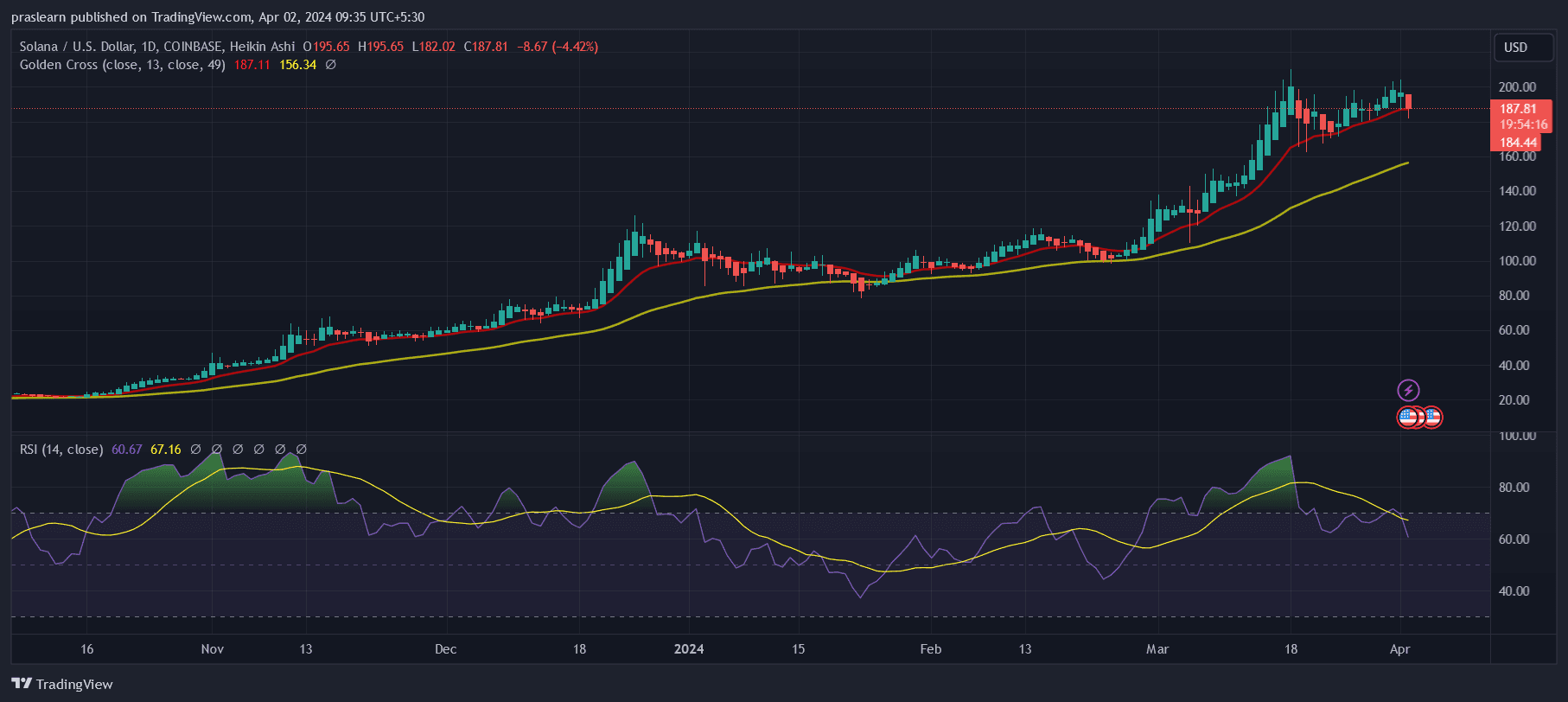Click the Mar label on the time axis

pyautogui.click(x=1157, y=649)
